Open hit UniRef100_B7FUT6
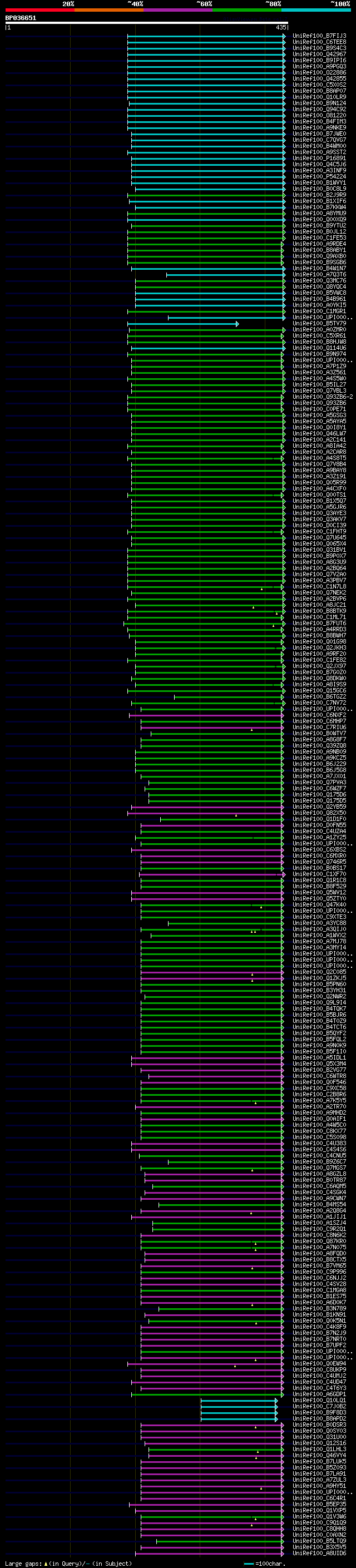Viewport: 356px width, 1568px height. pyautogui.click(x=319, y=624)
